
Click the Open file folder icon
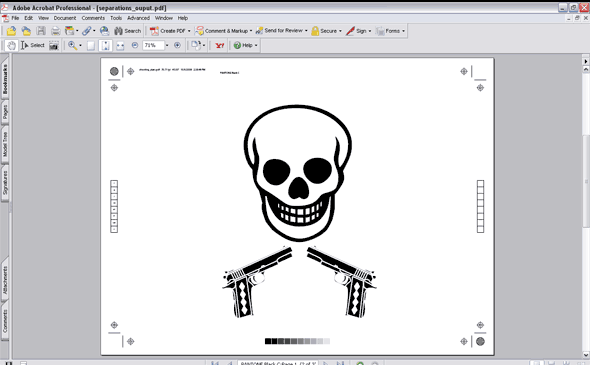pyautogui.click(x=11, y=31)
